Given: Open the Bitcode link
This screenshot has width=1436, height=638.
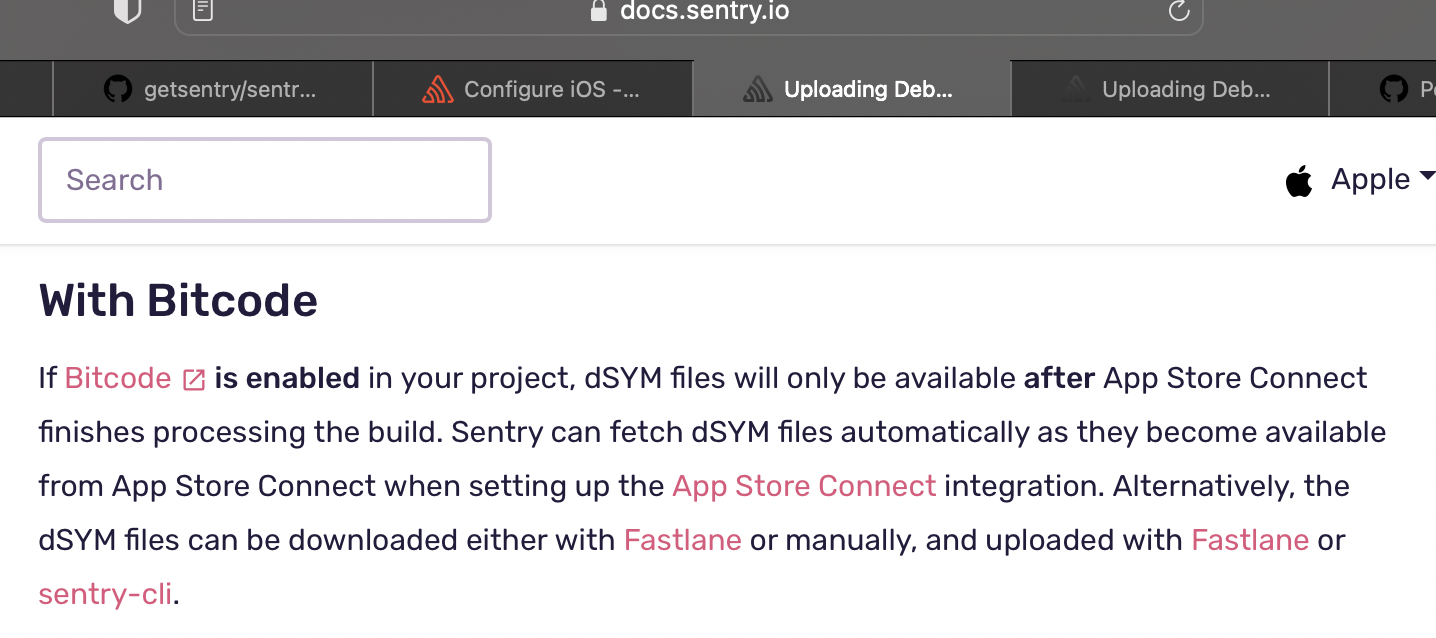Looking at the screenshot, I should [x=116, y=378].
